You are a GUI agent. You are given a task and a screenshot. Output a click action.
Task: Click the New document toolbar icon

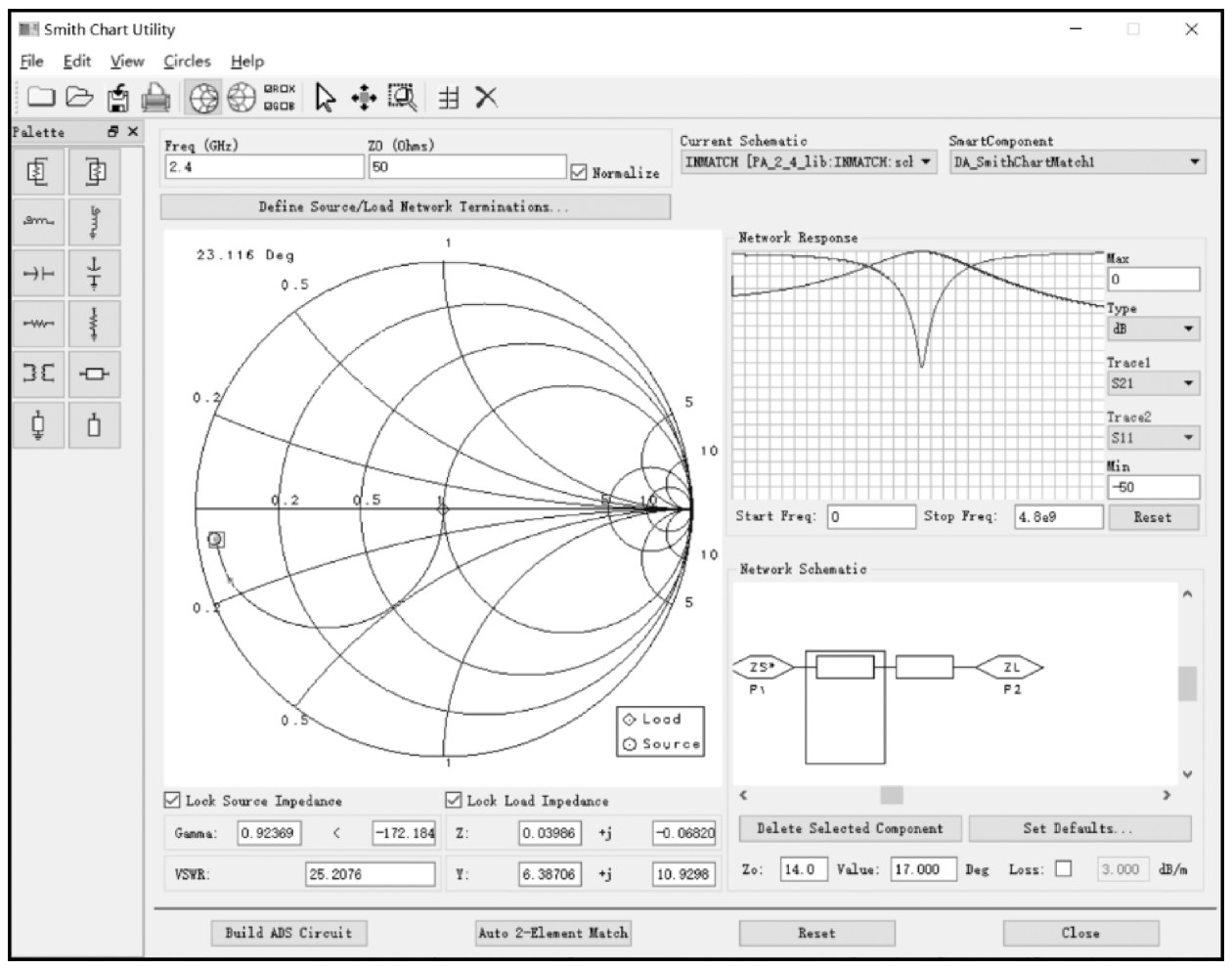click(42, 97)
